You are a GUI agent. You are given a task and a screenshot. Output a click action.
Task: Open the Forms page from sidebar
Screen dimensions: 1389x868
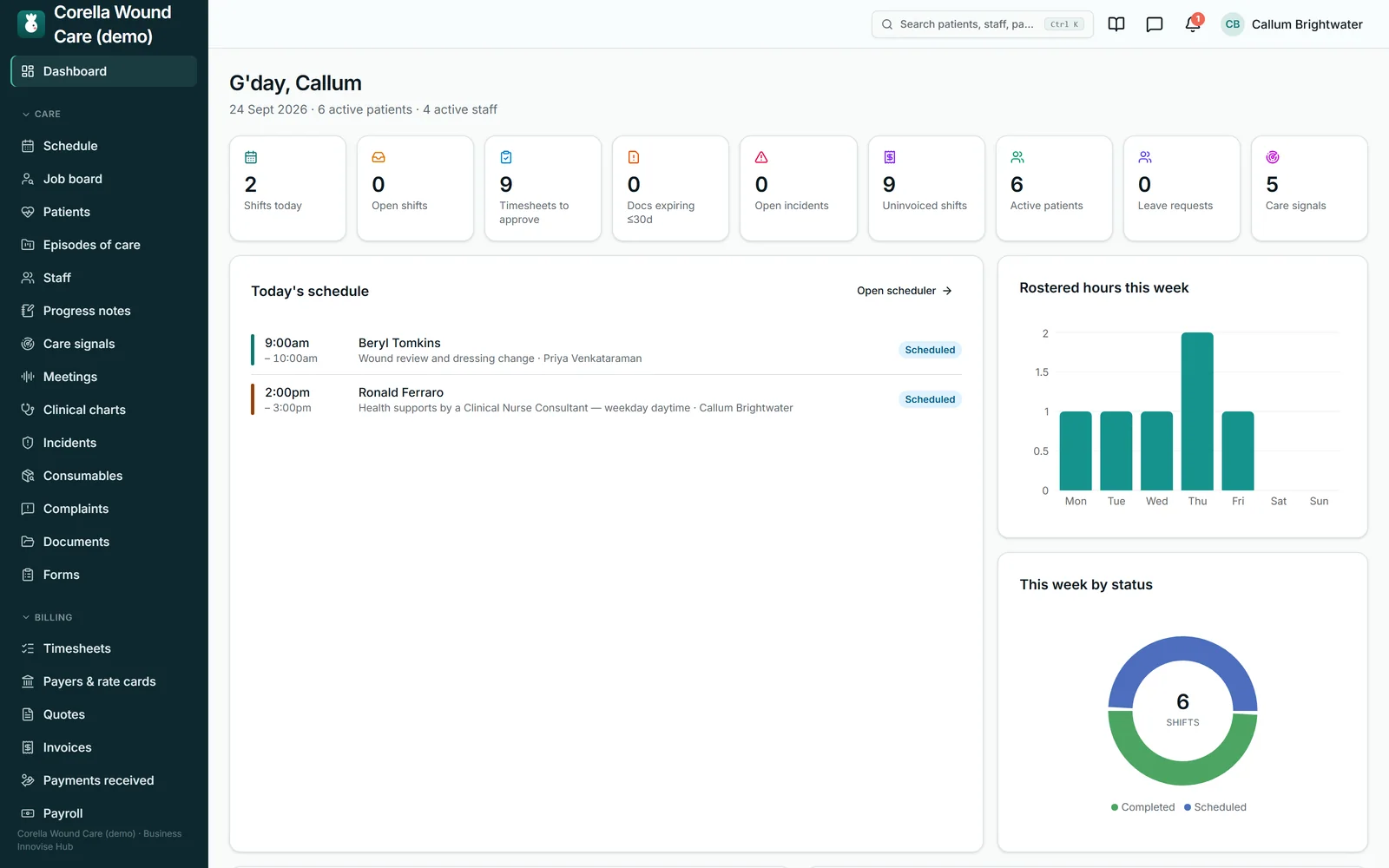point(104,575)
